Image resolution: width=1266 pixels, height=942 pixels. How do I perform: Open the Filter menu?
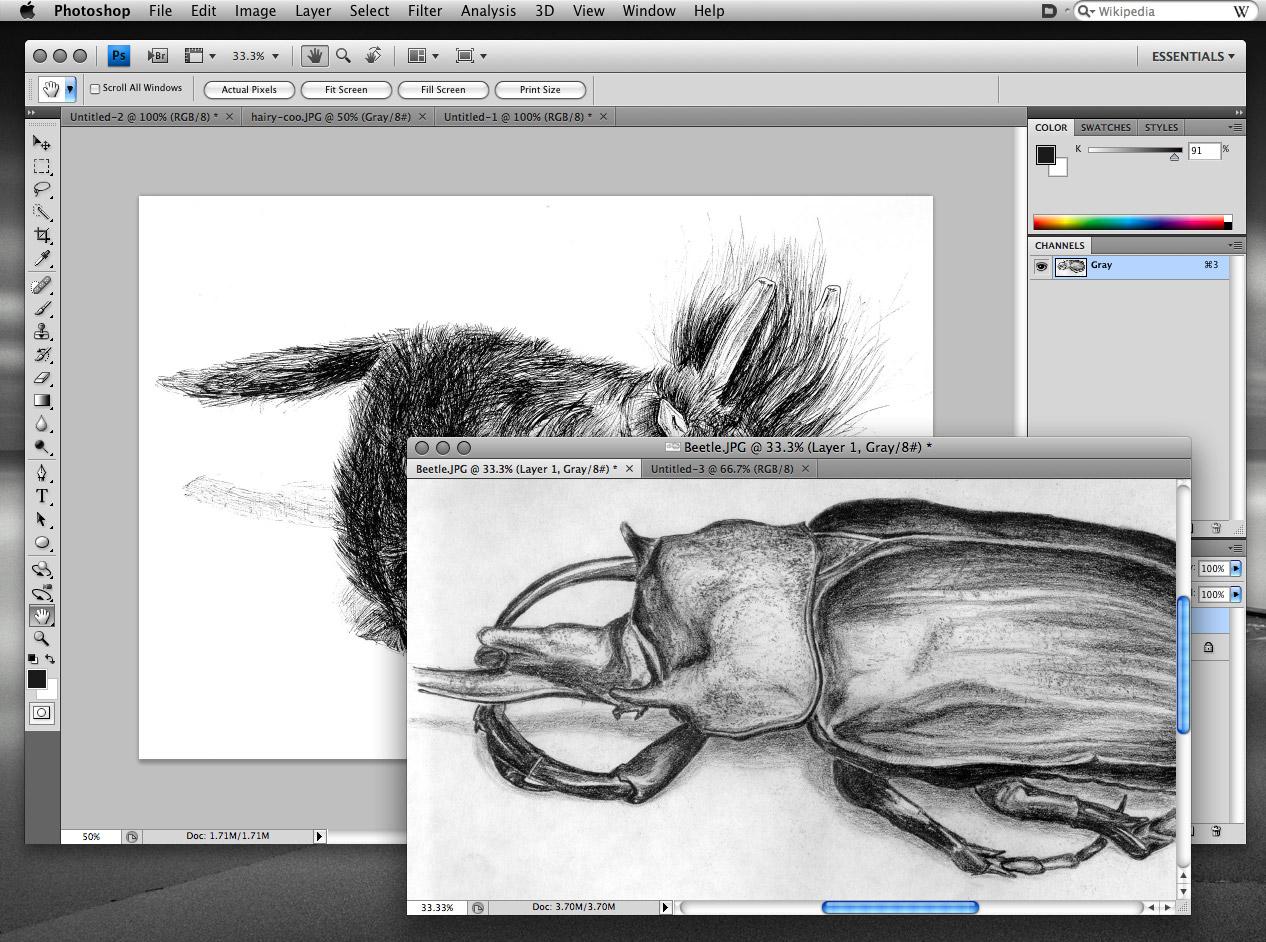point(425,11)
